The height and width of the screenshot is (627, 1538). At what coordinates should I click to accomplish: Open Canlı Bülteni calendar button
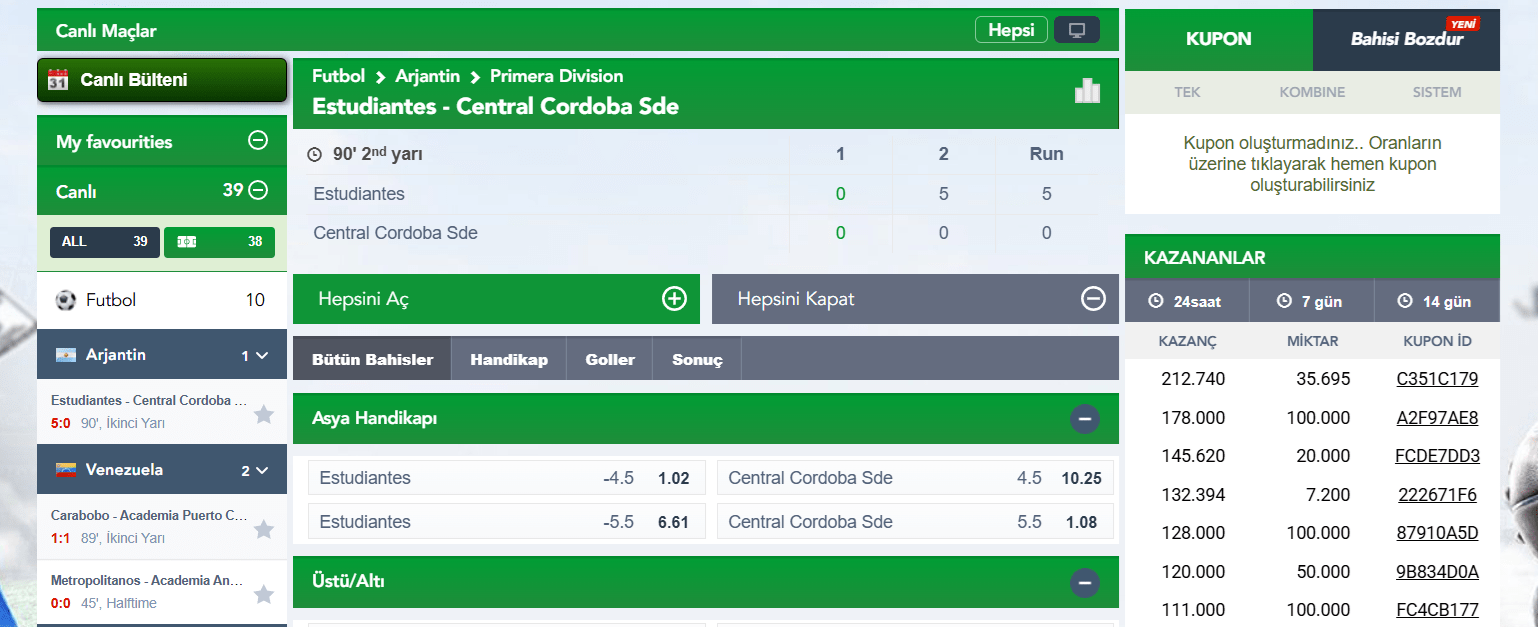click(x=162, y=80)
